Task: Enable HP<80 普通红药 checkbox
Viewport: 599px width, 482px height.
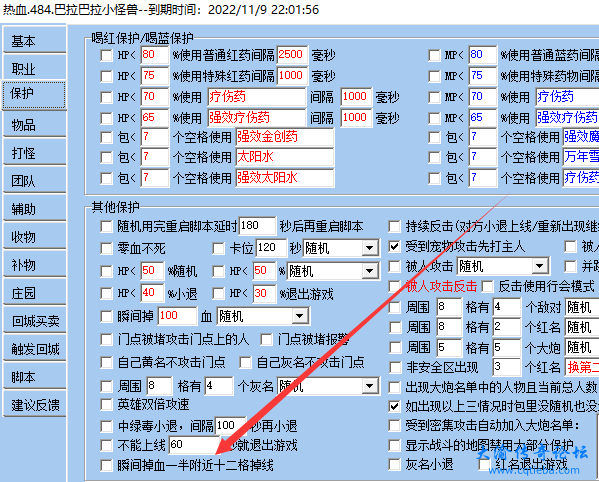Action: point(106,55)
